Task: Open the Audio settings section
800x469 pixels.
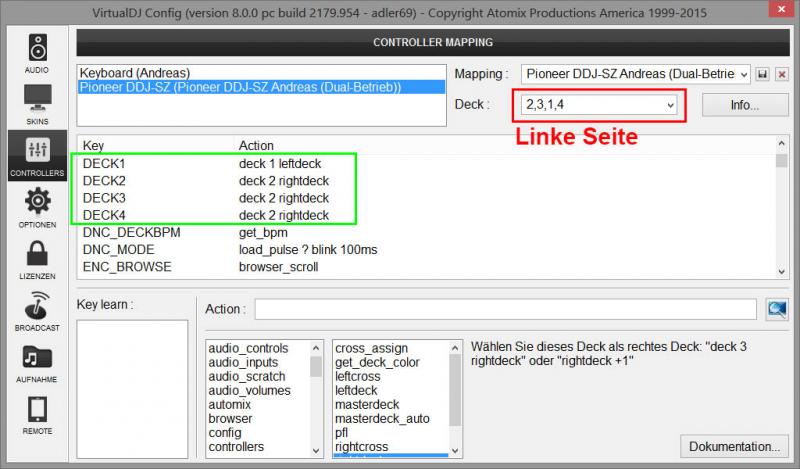Action: pyautogui.click(x=37, y=53)
